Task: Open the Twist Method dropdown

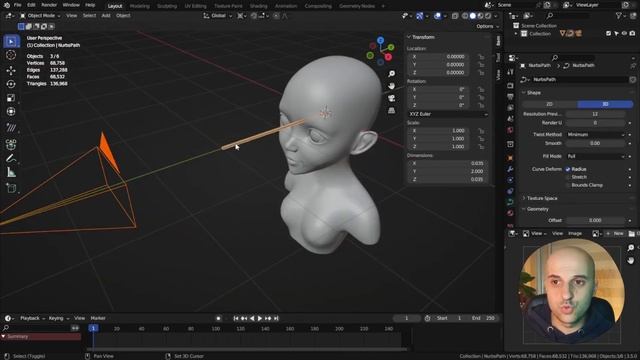Action: click(x=596, y=134)
